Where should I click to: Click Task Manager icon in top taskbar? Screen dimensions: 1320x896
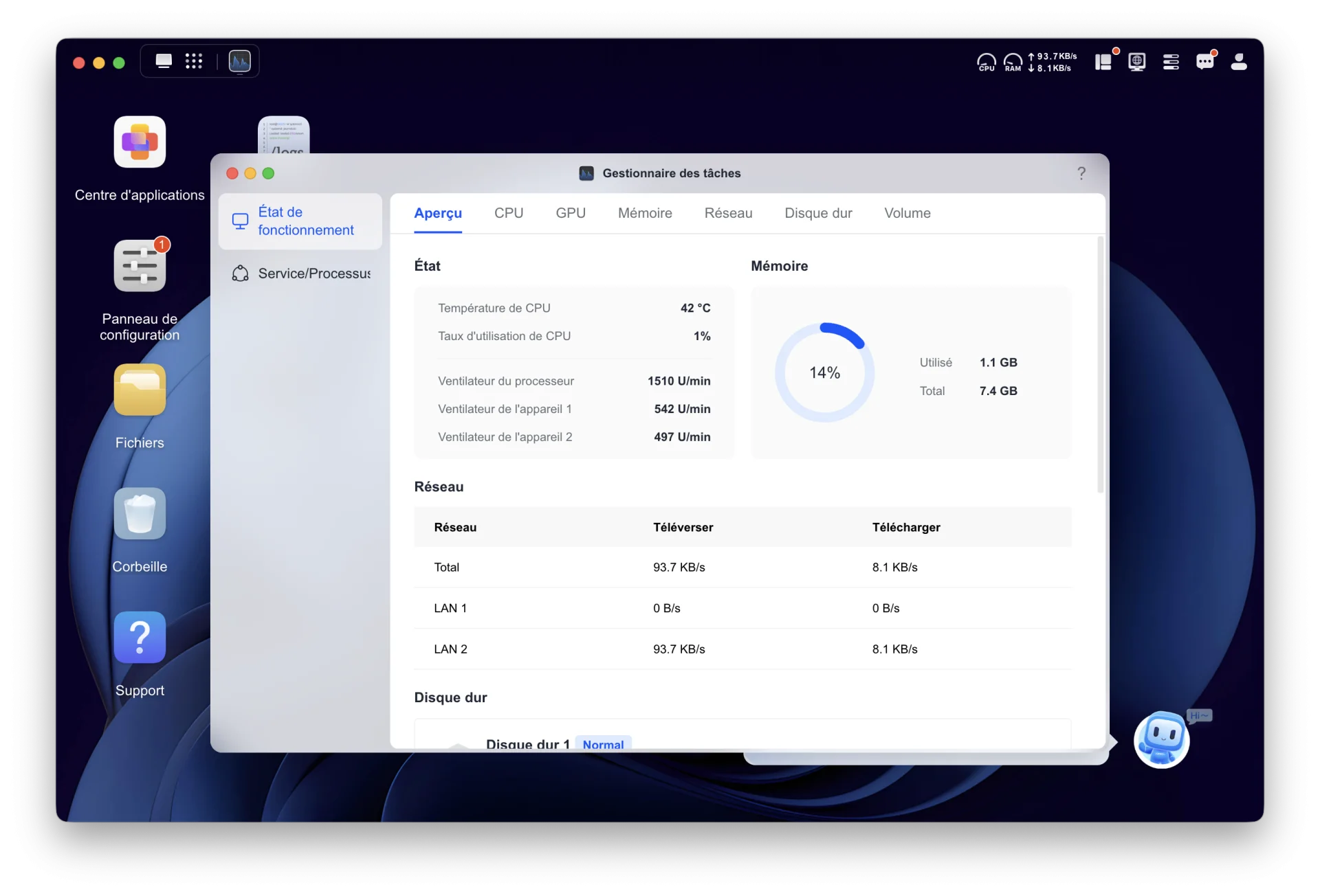point(239,61)
